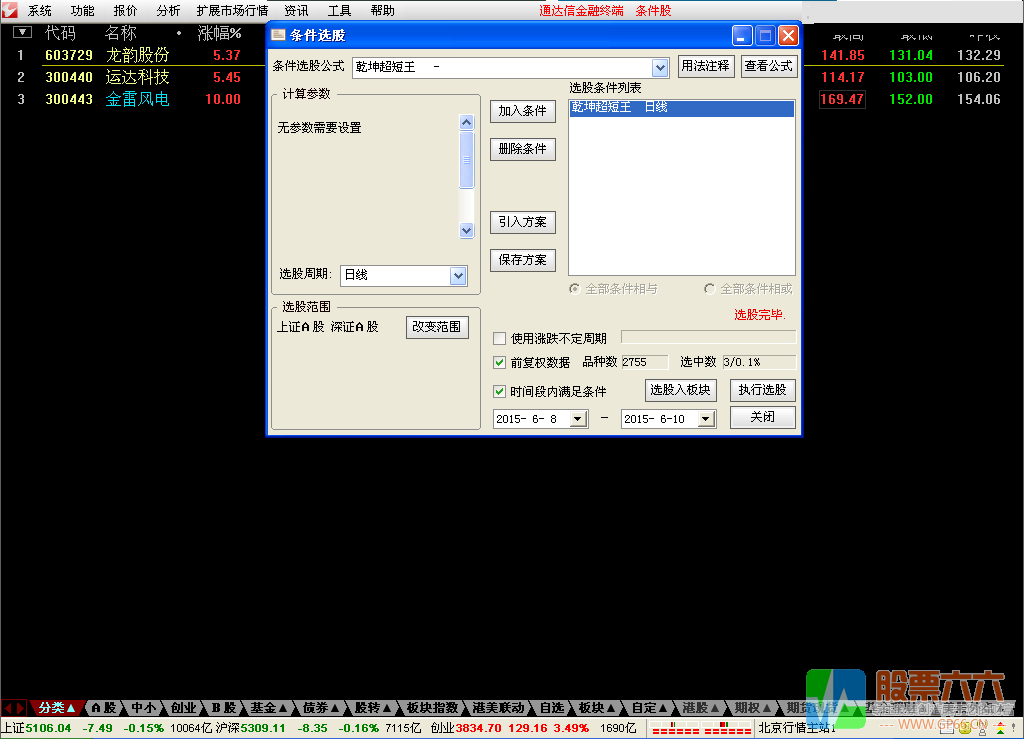
Task: Click the 查看公式 button
Action: (769, 66)
